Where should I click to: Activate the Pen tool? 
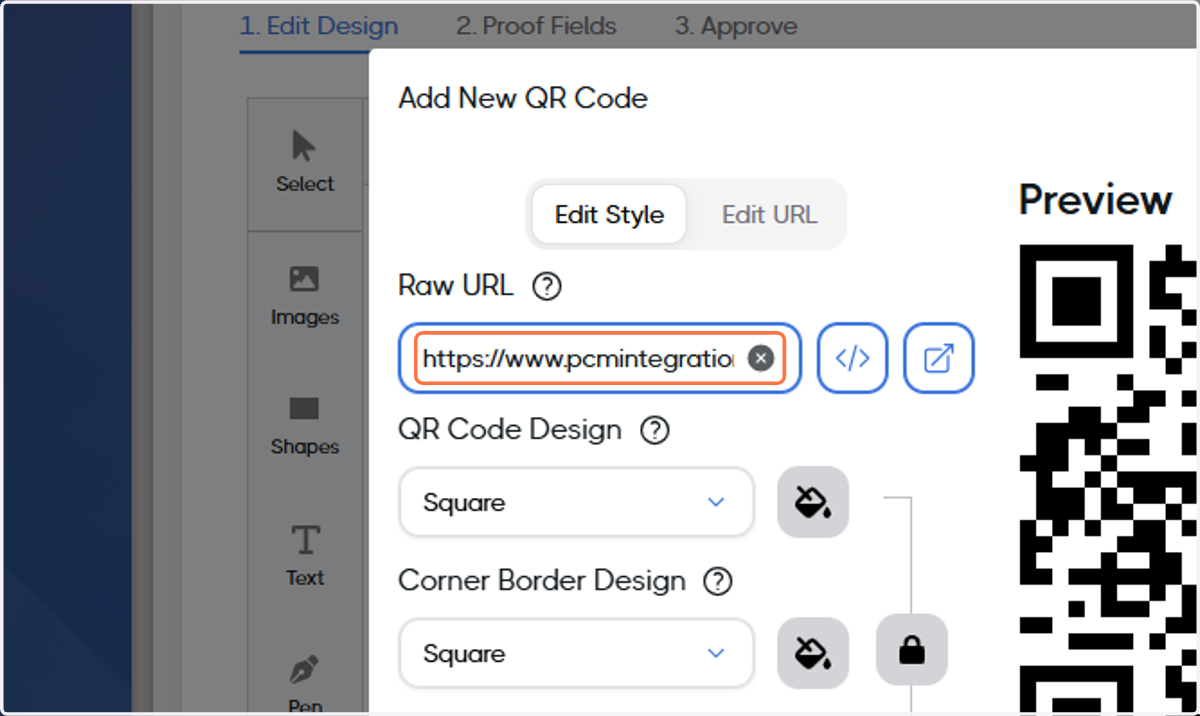pyautogui.click(x=305, y=685)
